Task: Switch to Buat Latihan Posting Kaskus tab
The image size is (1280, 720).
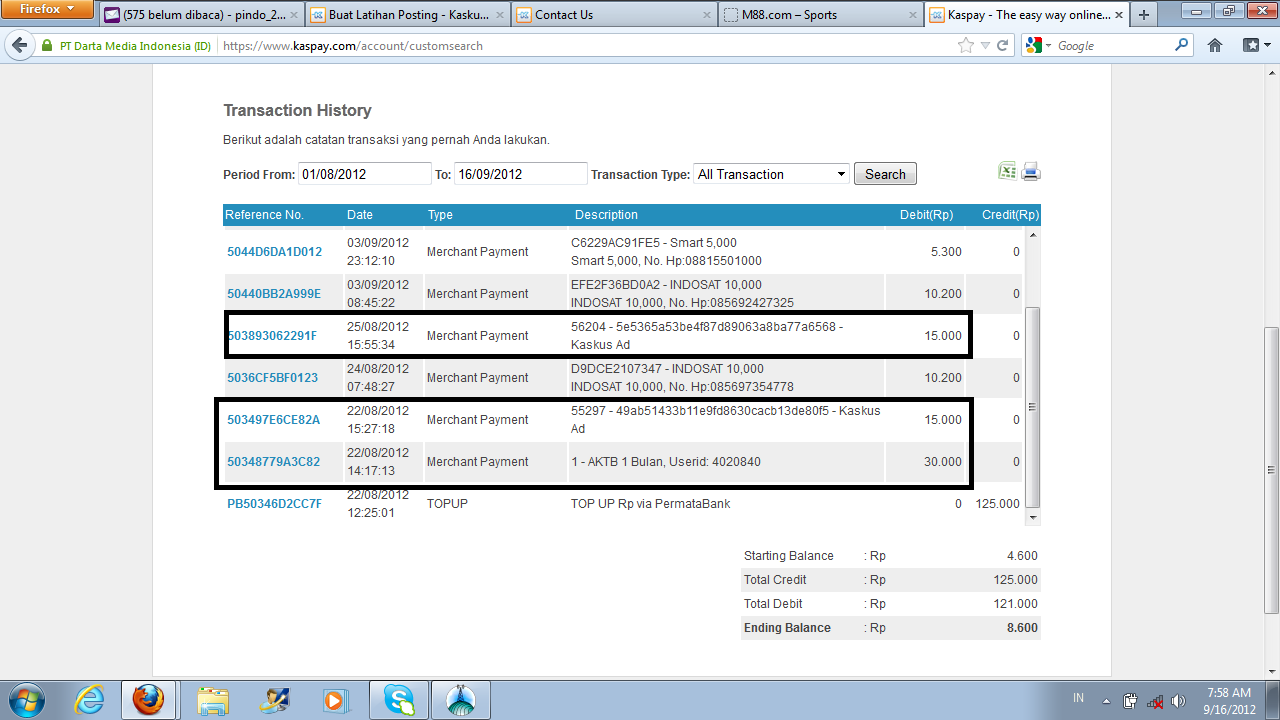Action: [x=407, y=15]
